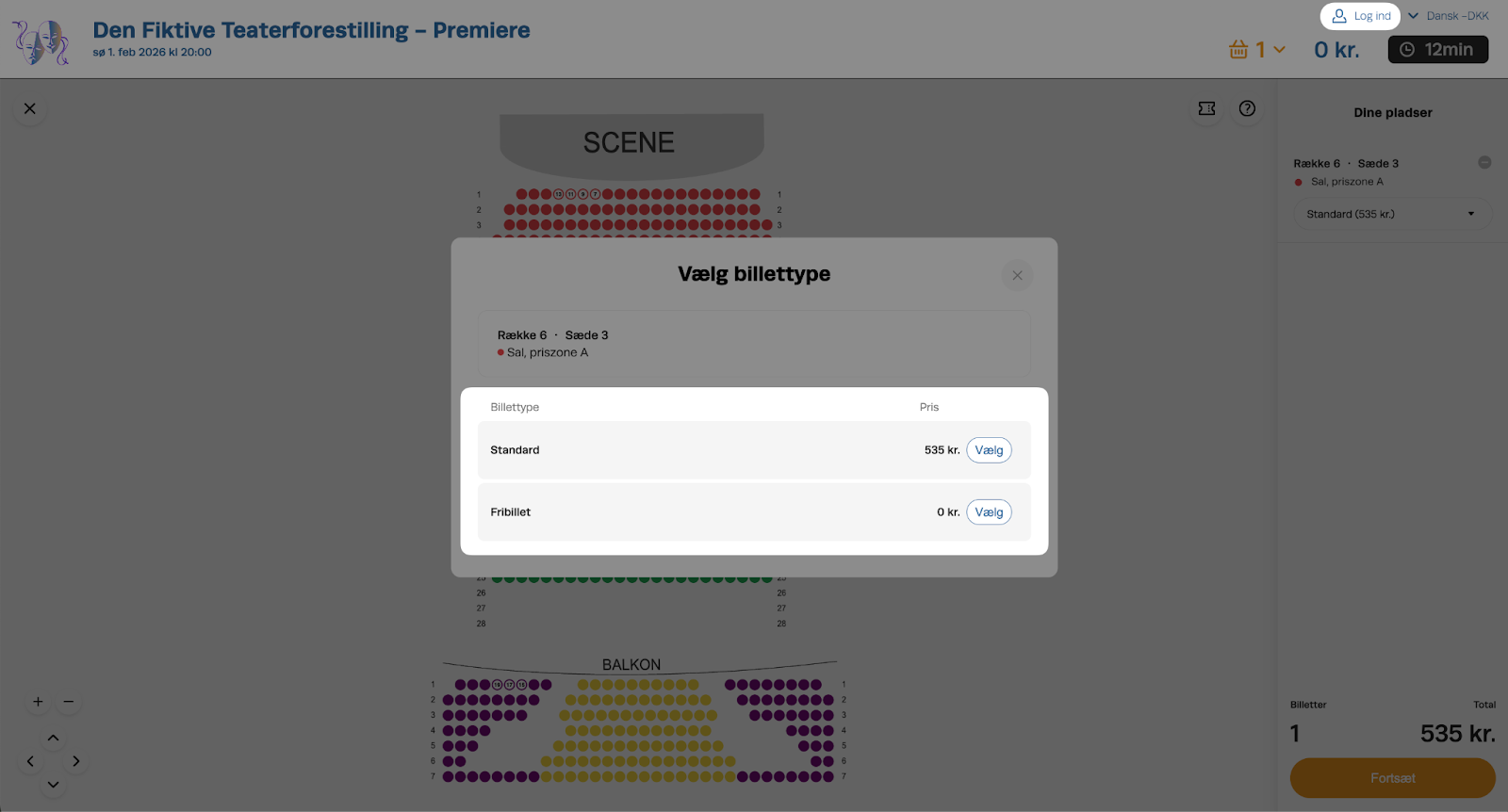Open the help question mark icon

pos(1247,108)
